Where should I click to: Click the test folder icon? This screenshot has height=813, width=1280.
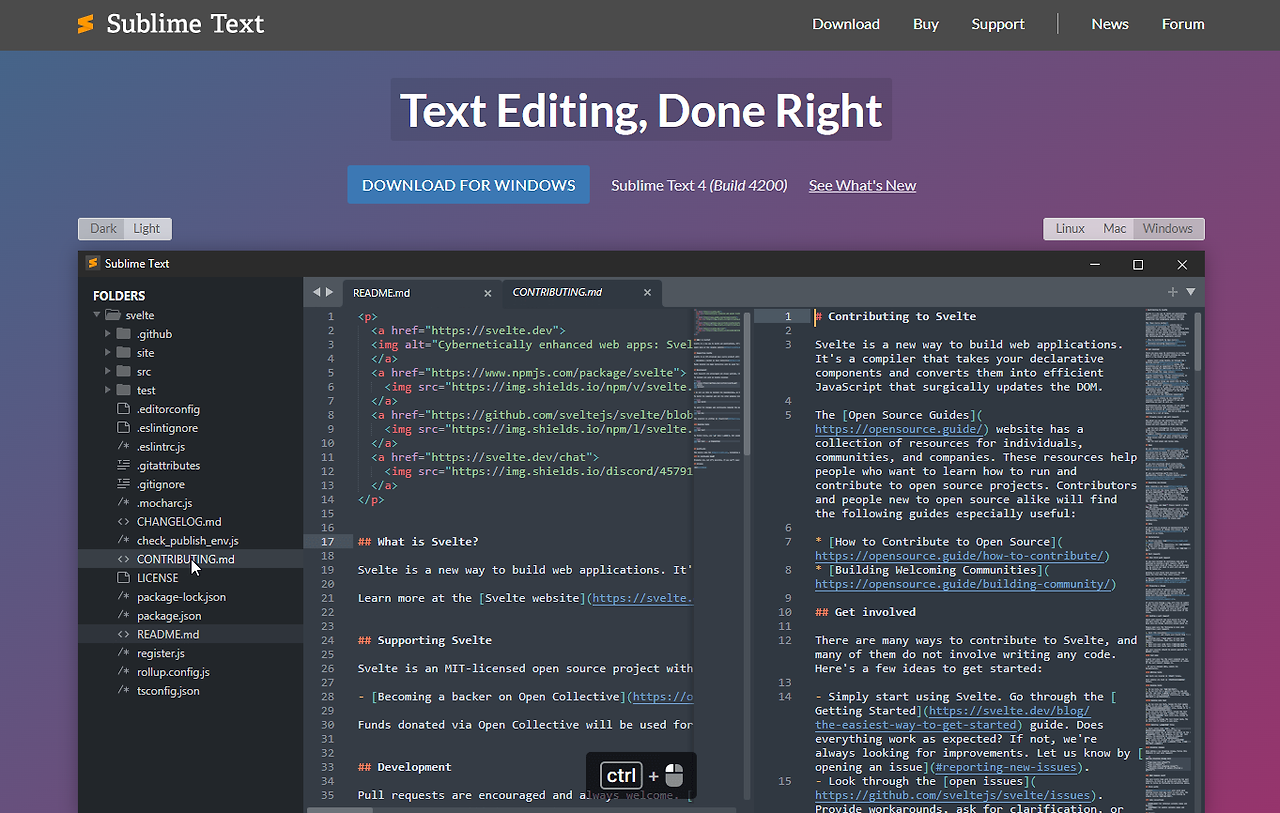[x=123, y=390]
